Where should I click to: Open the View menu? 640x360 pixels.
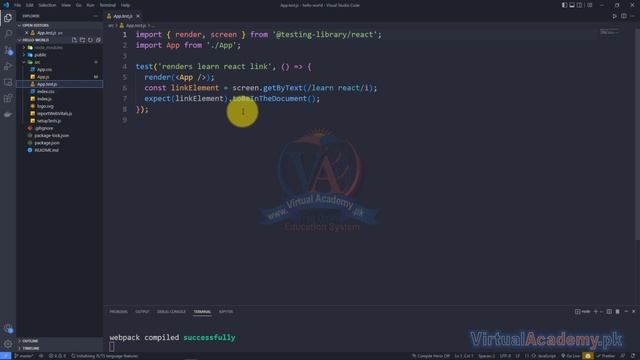point(66,5)
